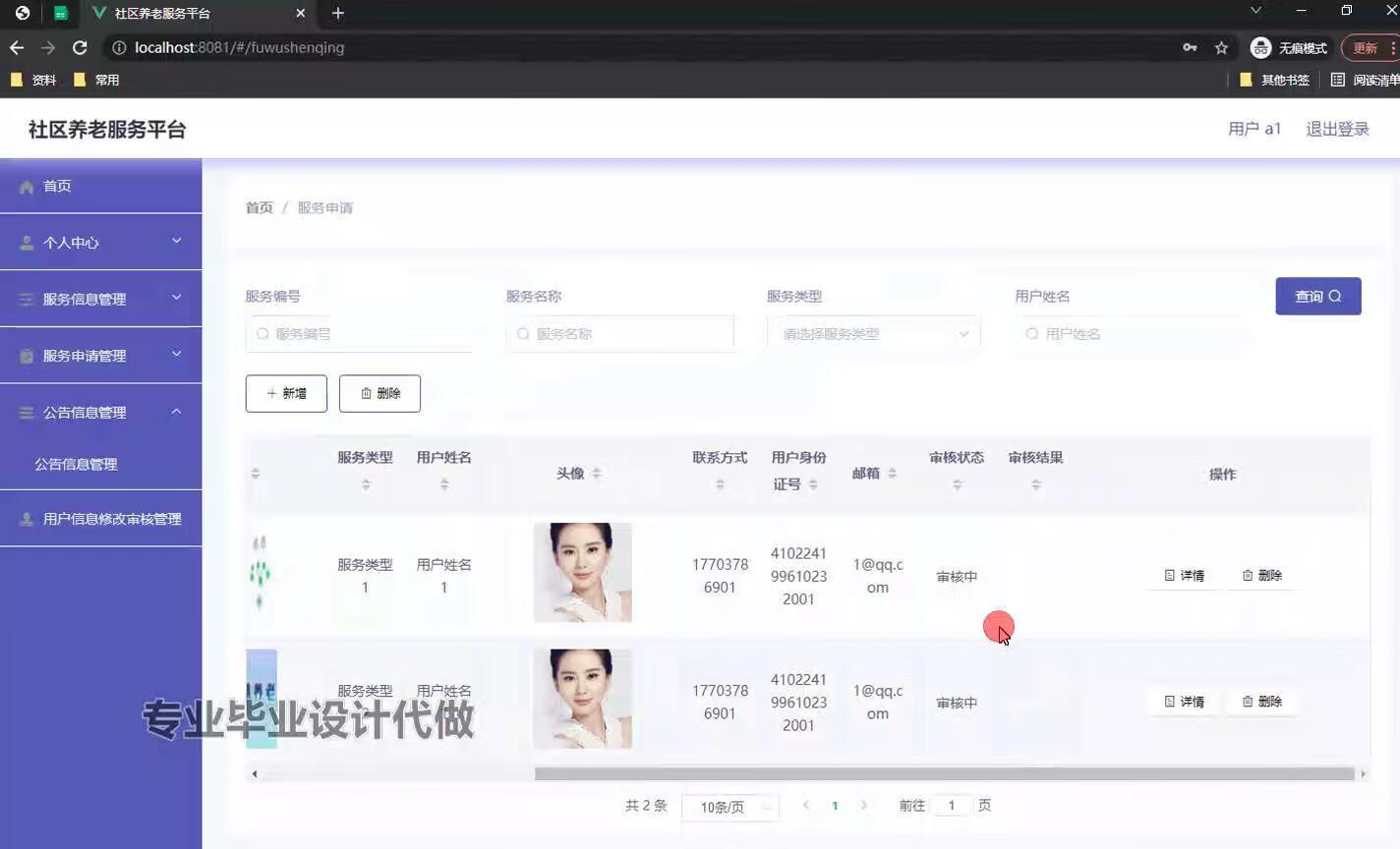Click 详情 in first table row

1185,575
